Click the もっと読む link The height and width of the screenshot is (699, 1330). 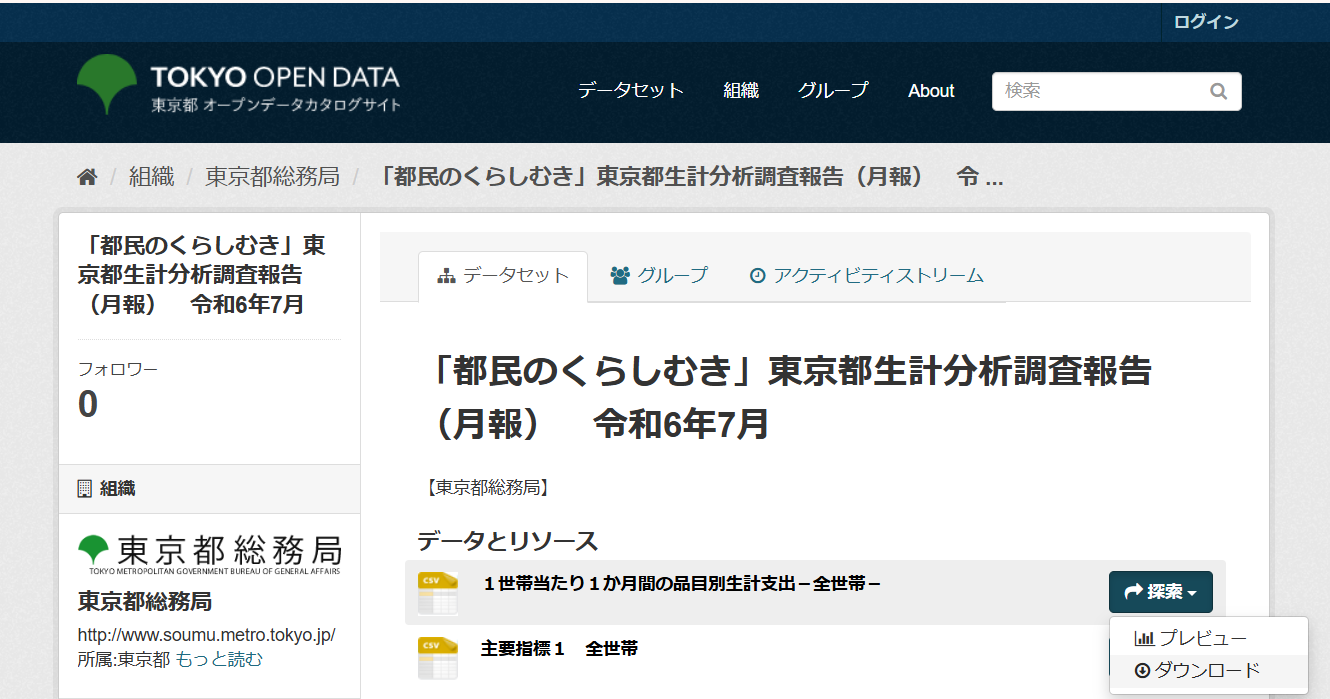click(x=219, y=659)
